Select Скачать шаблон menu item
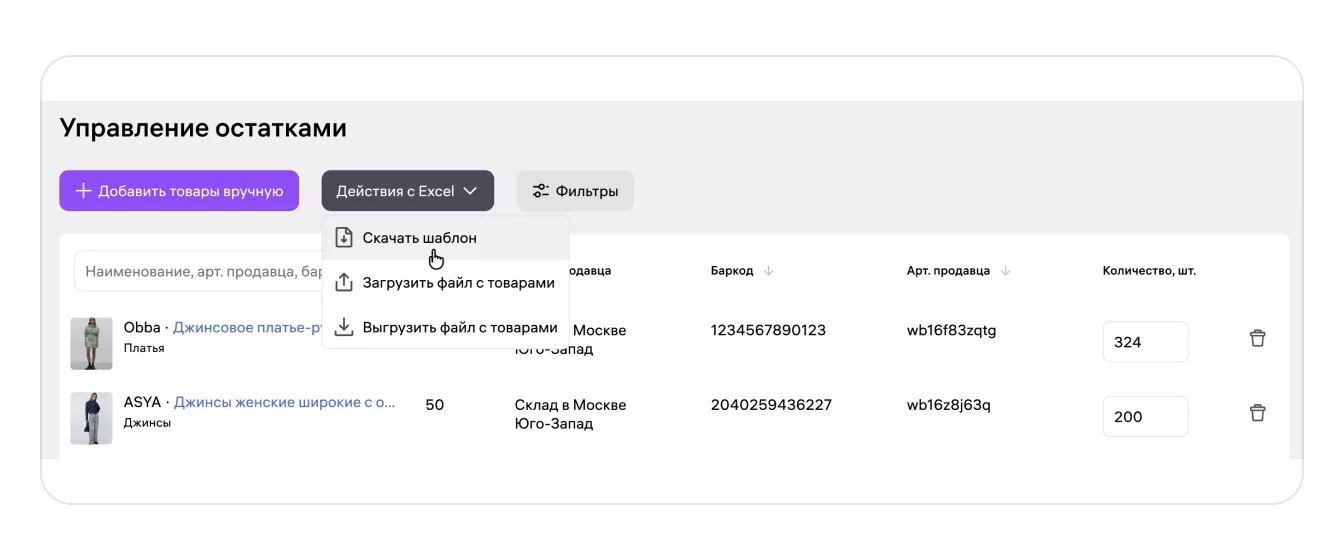 pos(420,238)
